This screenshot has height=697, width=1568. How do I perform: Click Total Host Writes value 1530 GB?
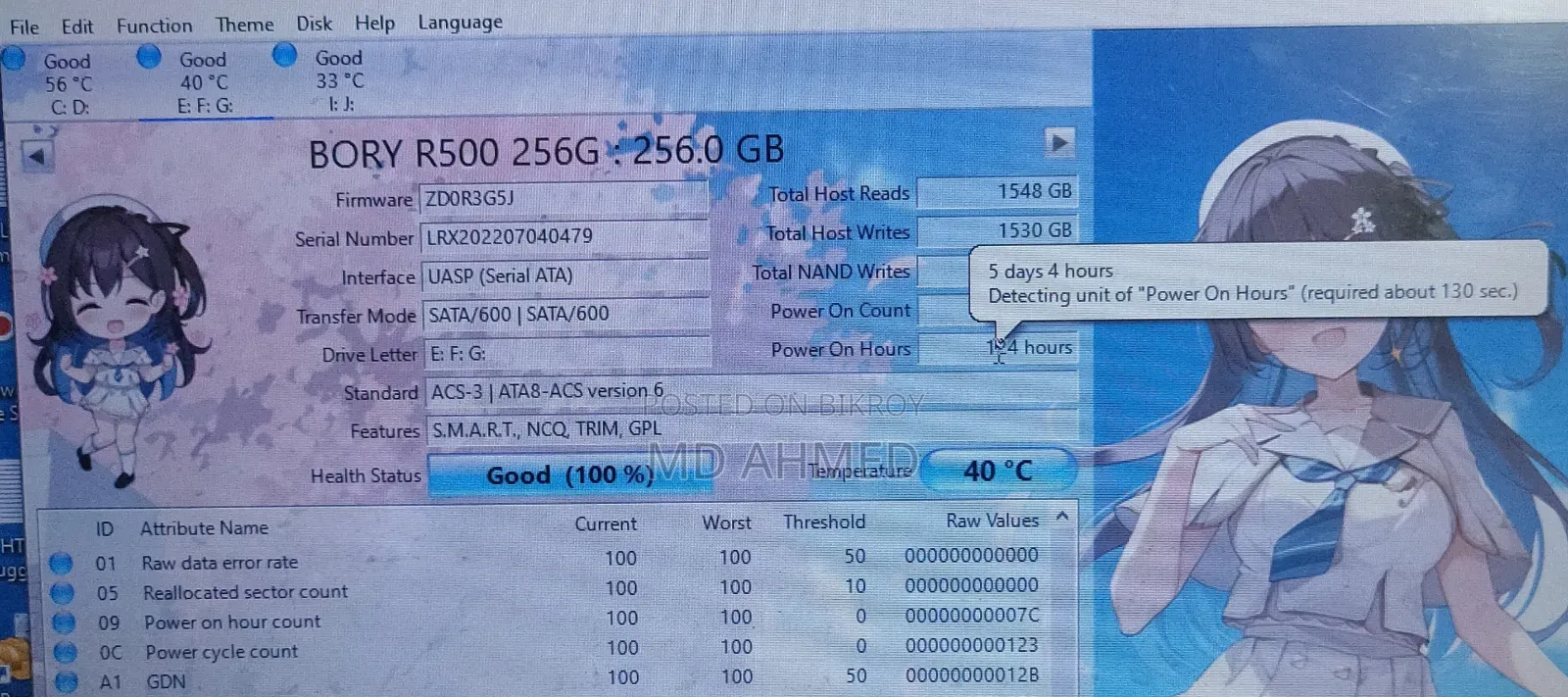[x=997, y=230]
